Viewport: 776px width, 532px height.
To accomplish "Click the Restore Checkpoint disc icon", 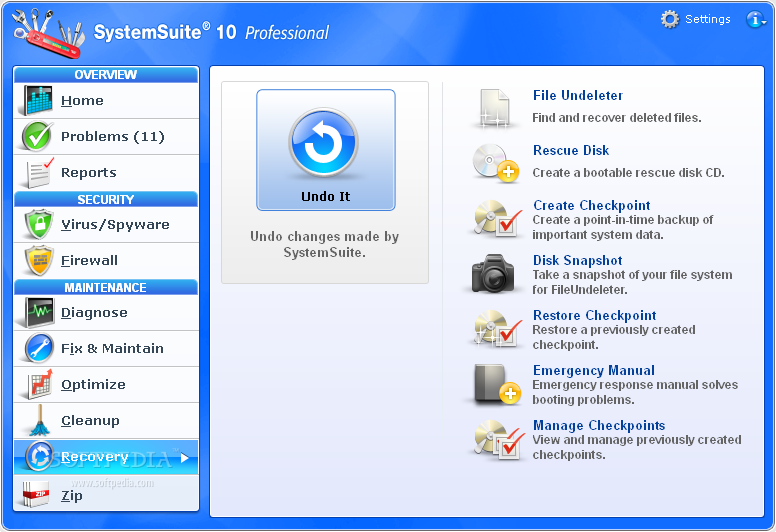I will pos(498,328).
